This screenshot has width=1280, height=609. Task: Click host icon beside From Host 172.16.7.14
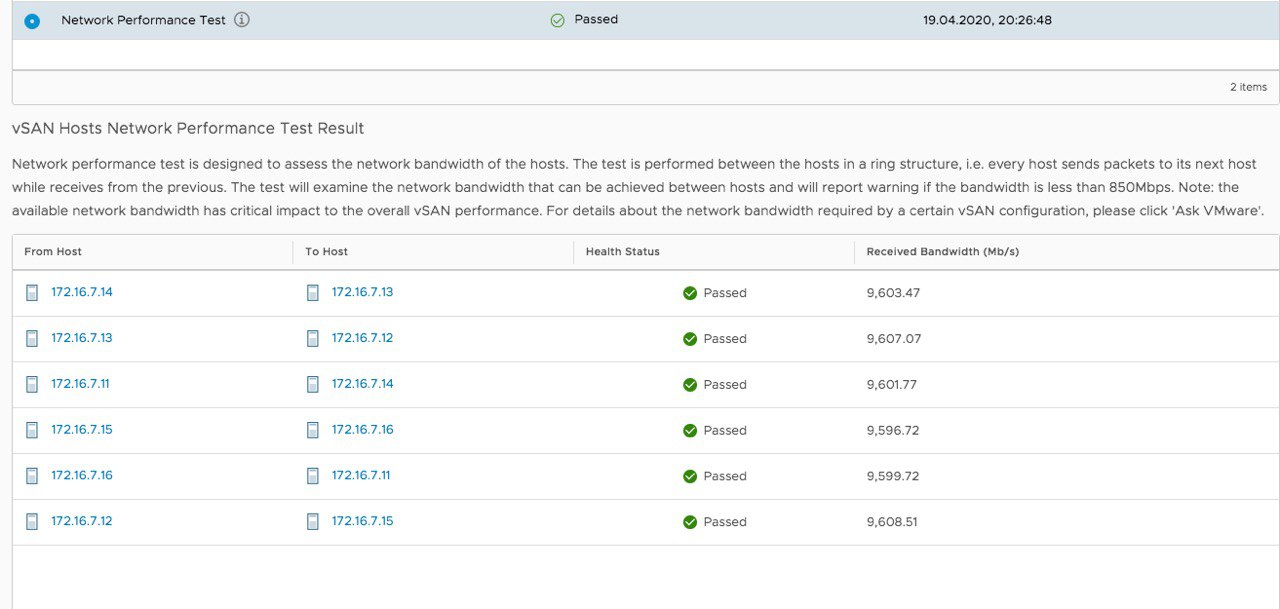(x=33, y=292)
